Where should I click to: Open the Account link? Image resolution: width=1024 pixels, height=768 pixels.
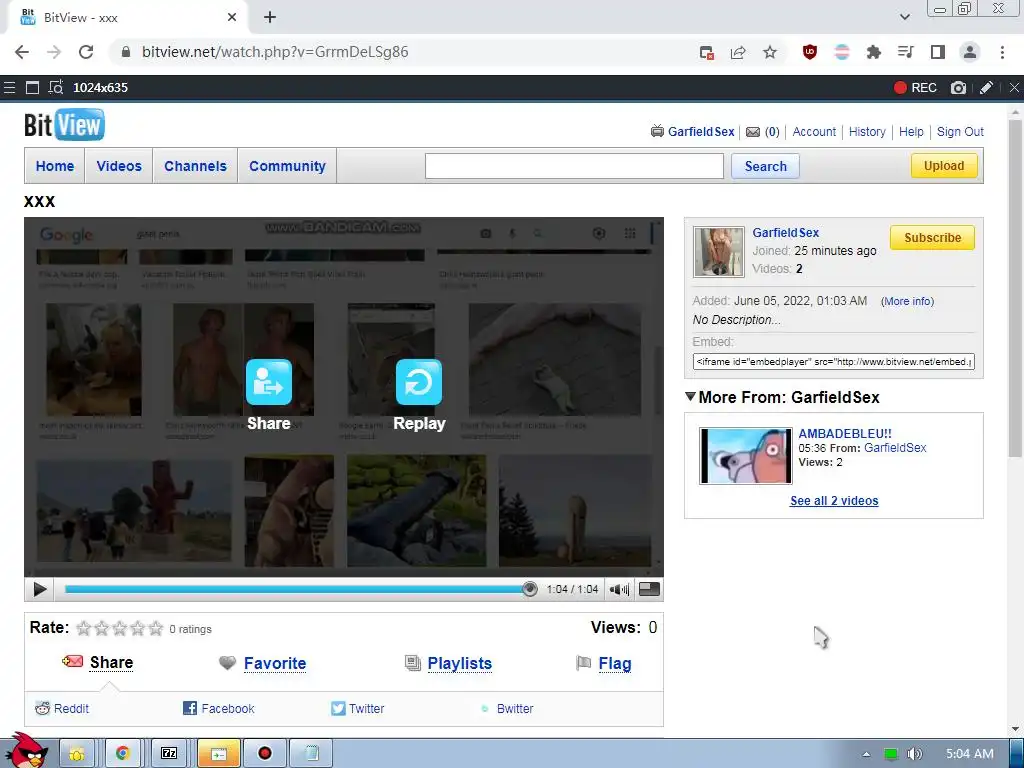814,132
